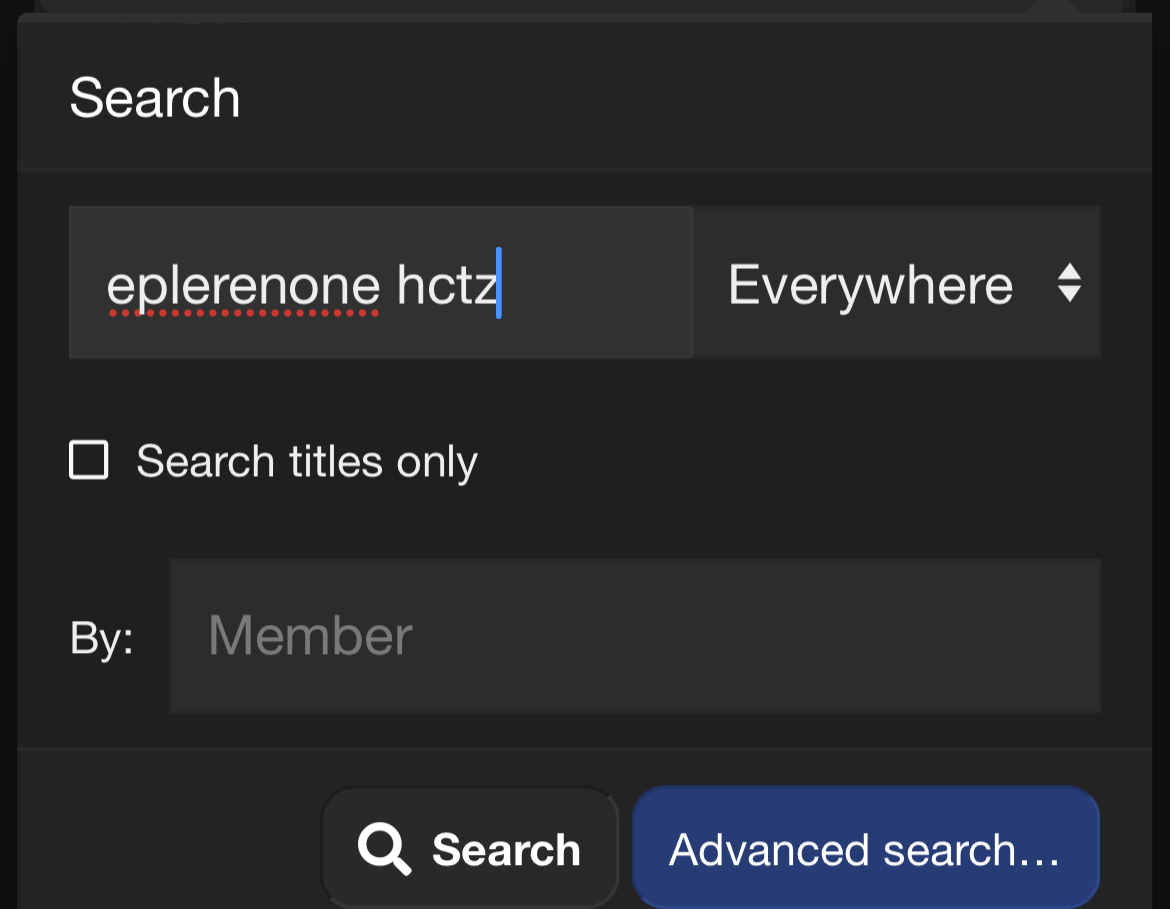Screen dimensions: 1170x909
Task: Open Advanced search…
Action: (865, 850)
